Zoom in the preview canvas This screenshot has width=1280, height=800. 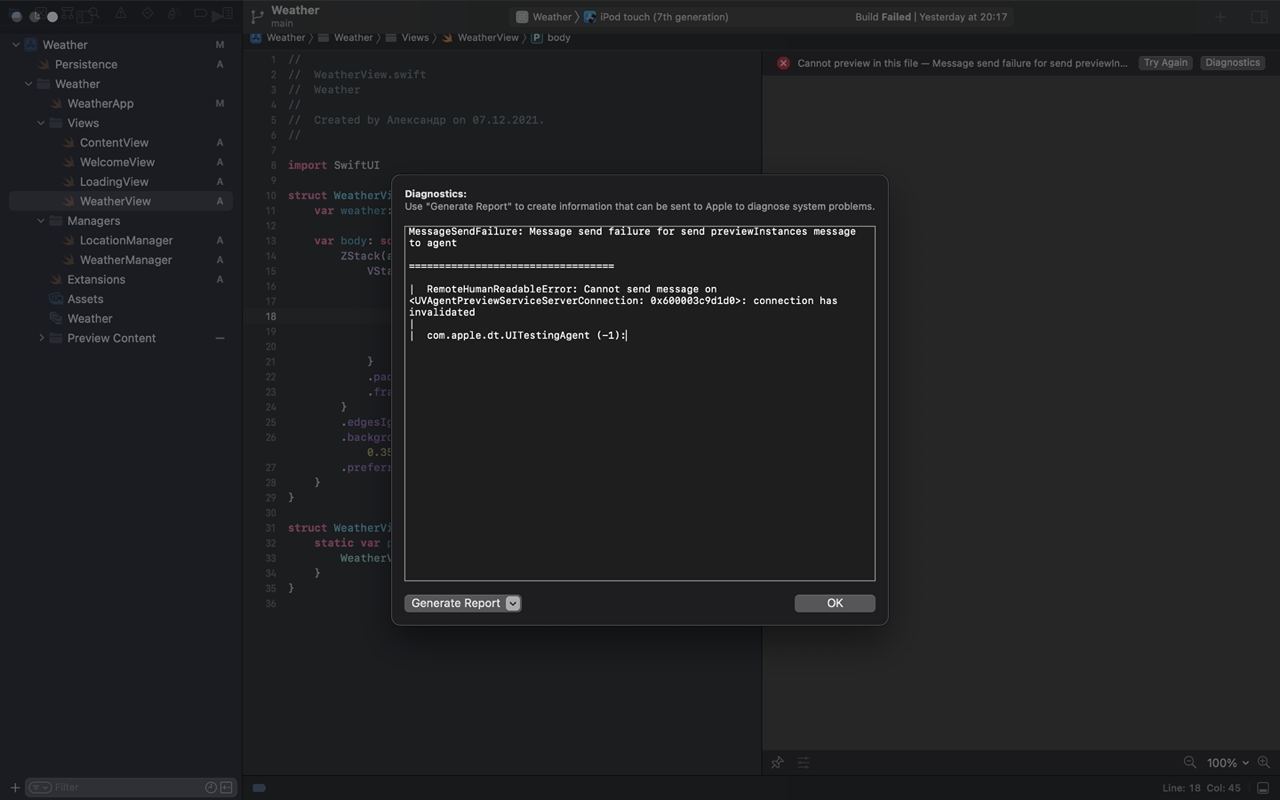click(1264, 762)
